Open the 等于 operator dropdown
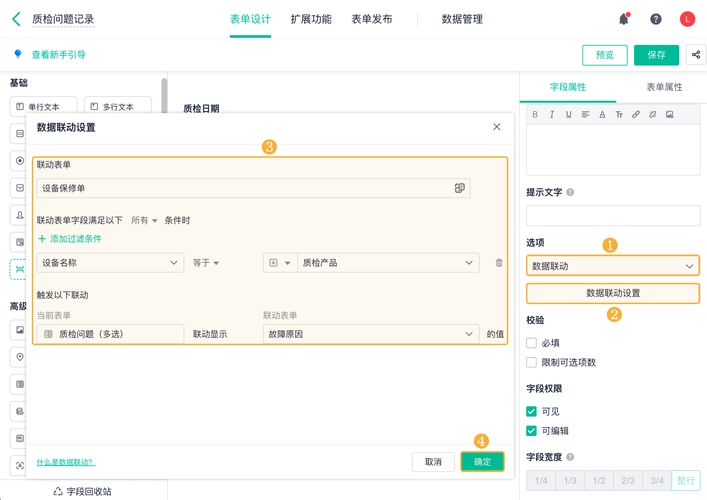This screenshot has width=707, height=500. [206, 262]
